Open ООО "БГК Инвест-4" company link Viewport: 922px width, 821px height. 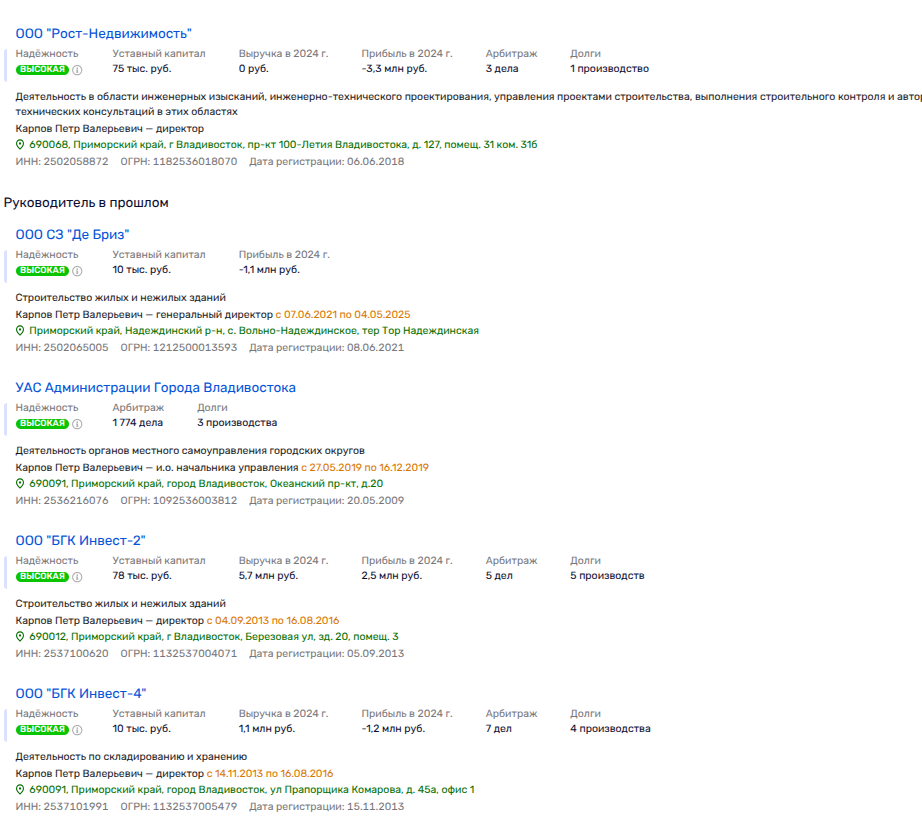click(x=81, y=694)
